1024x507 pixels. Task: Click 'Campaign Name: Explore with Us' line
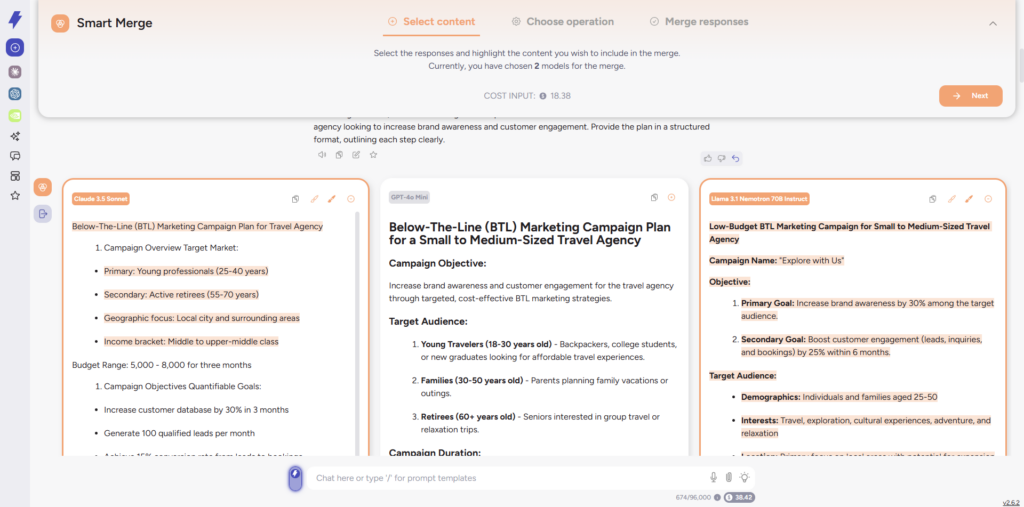(x=776, y=261)
